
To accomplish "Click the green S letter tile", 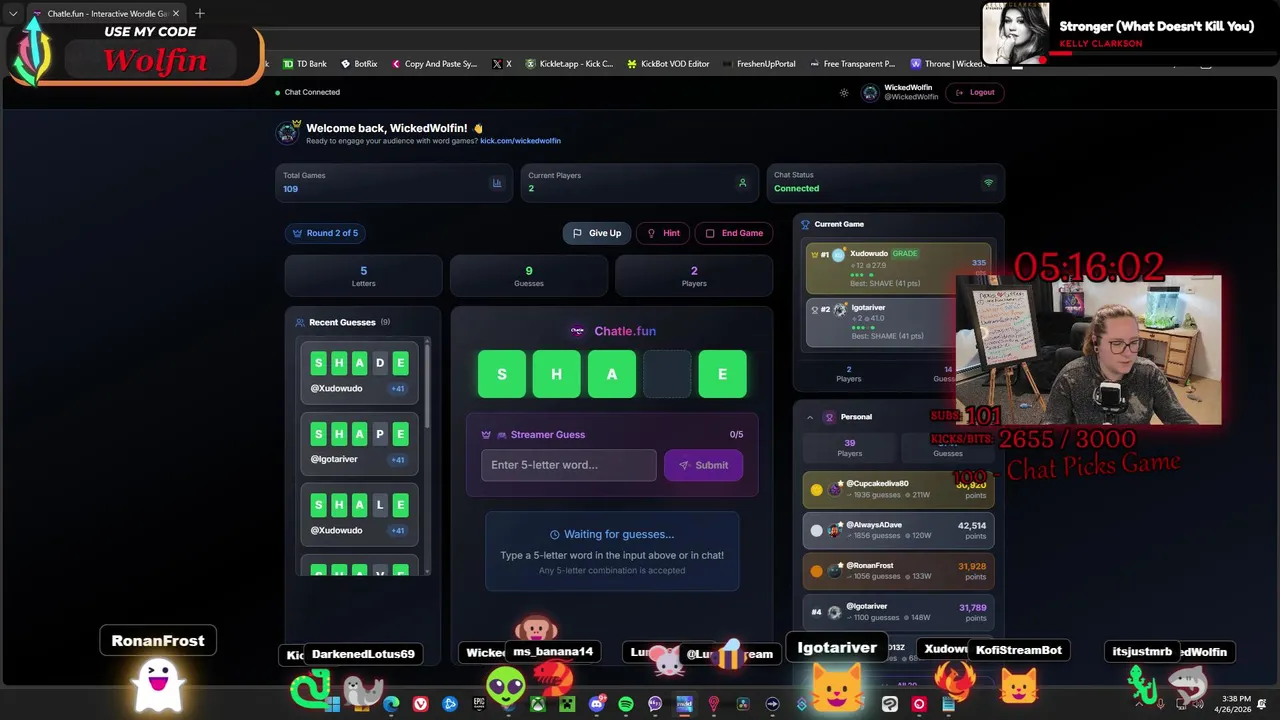I will 502,374.
